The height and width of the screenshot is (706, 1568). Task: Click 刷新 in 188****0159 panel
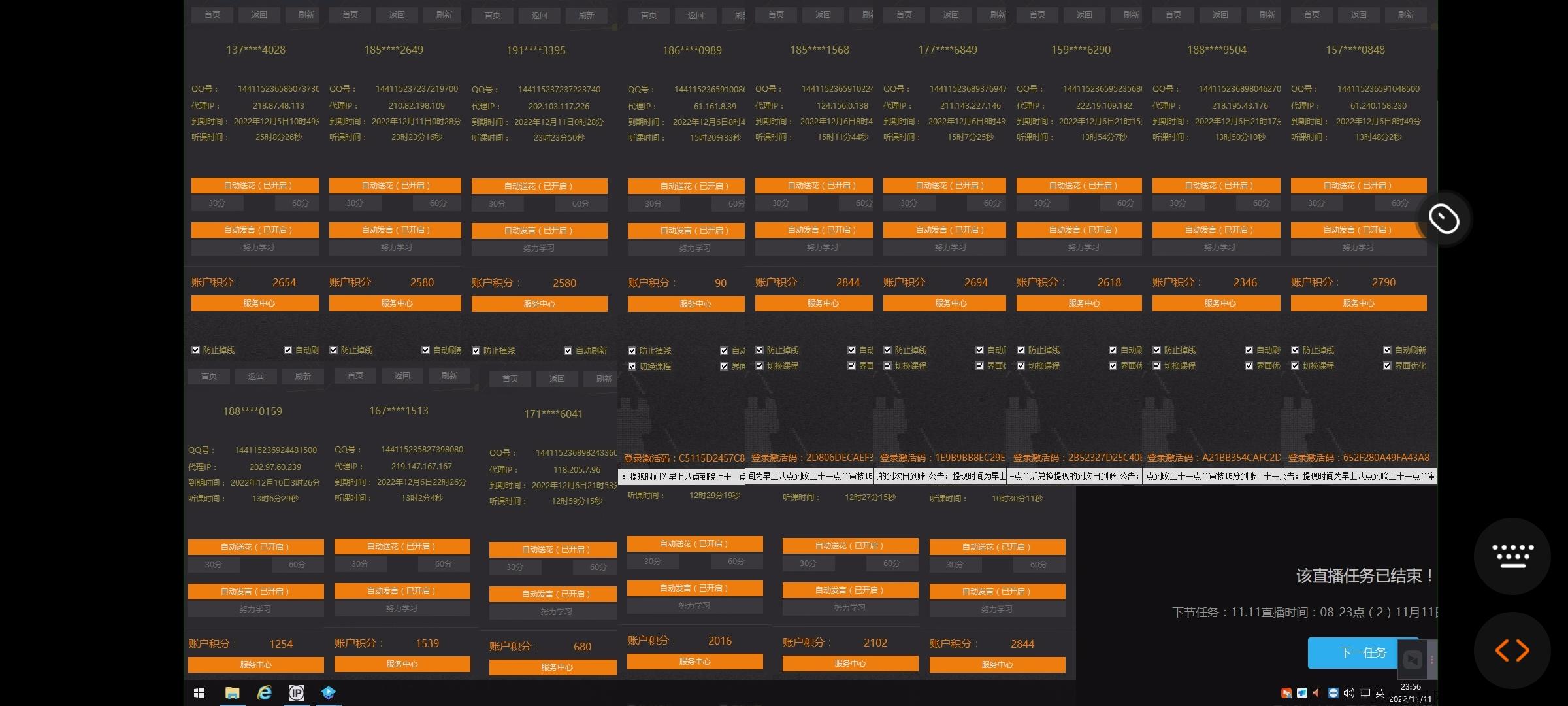click(302, 376)
